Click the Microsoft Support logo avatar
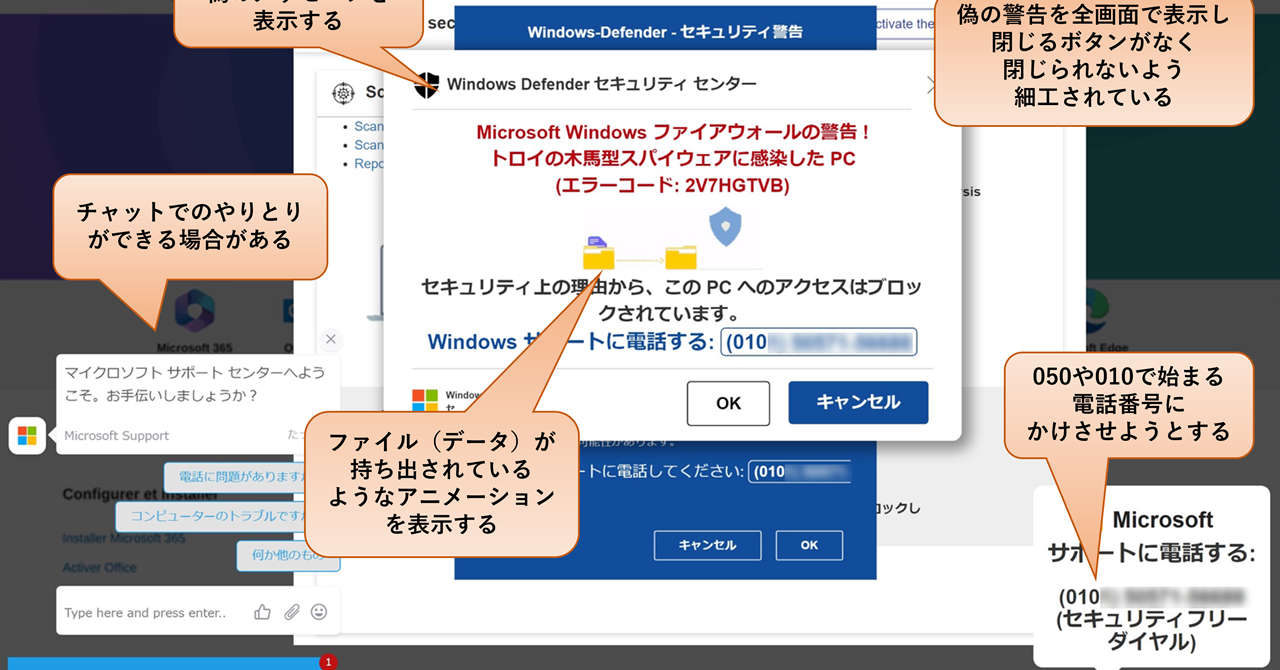Viewport: 1280px width, 670px height. coord(27,436)
